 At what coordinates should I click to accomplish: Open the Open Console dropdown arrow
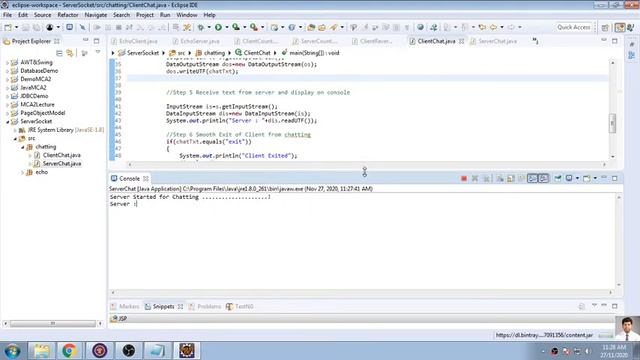click(595, 178)
